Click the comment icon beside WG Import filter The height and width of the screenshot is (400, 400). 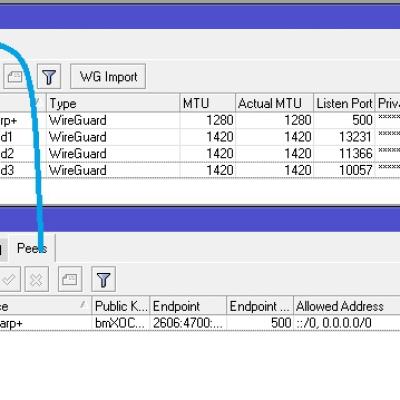[15, 77]
